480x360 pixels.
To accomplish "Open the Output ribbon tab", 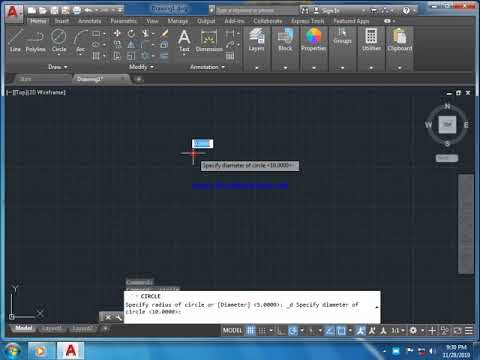I will pos(206,21).
